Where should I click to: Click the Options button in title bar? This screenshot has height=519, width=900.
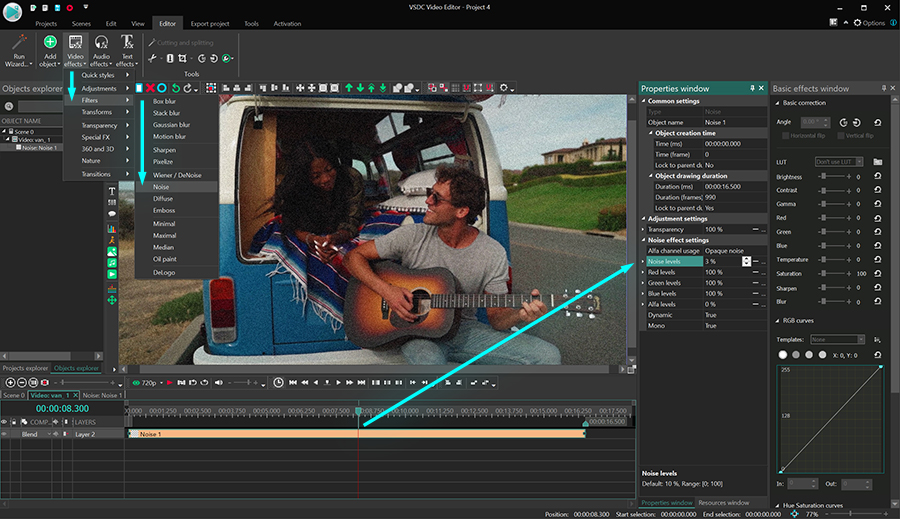pos(869,22)
